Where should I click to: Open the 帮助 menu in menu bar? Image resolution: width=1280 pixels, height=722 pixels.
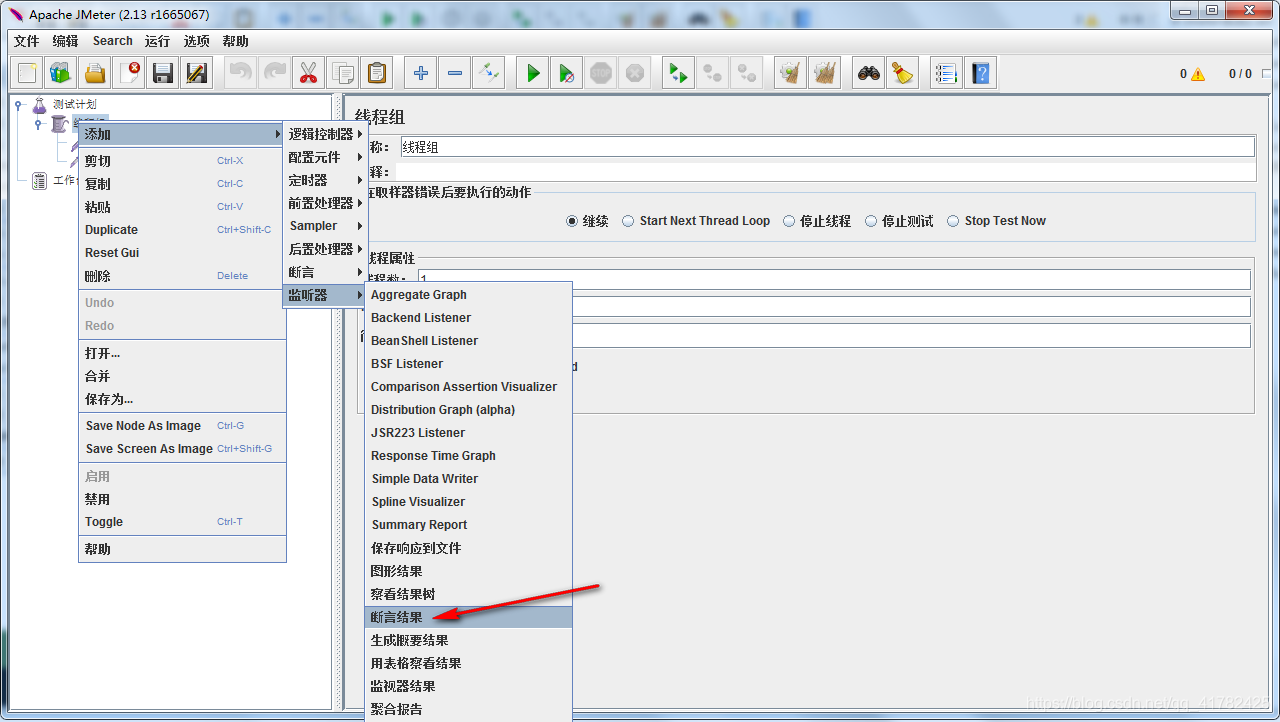pos(236,41)
